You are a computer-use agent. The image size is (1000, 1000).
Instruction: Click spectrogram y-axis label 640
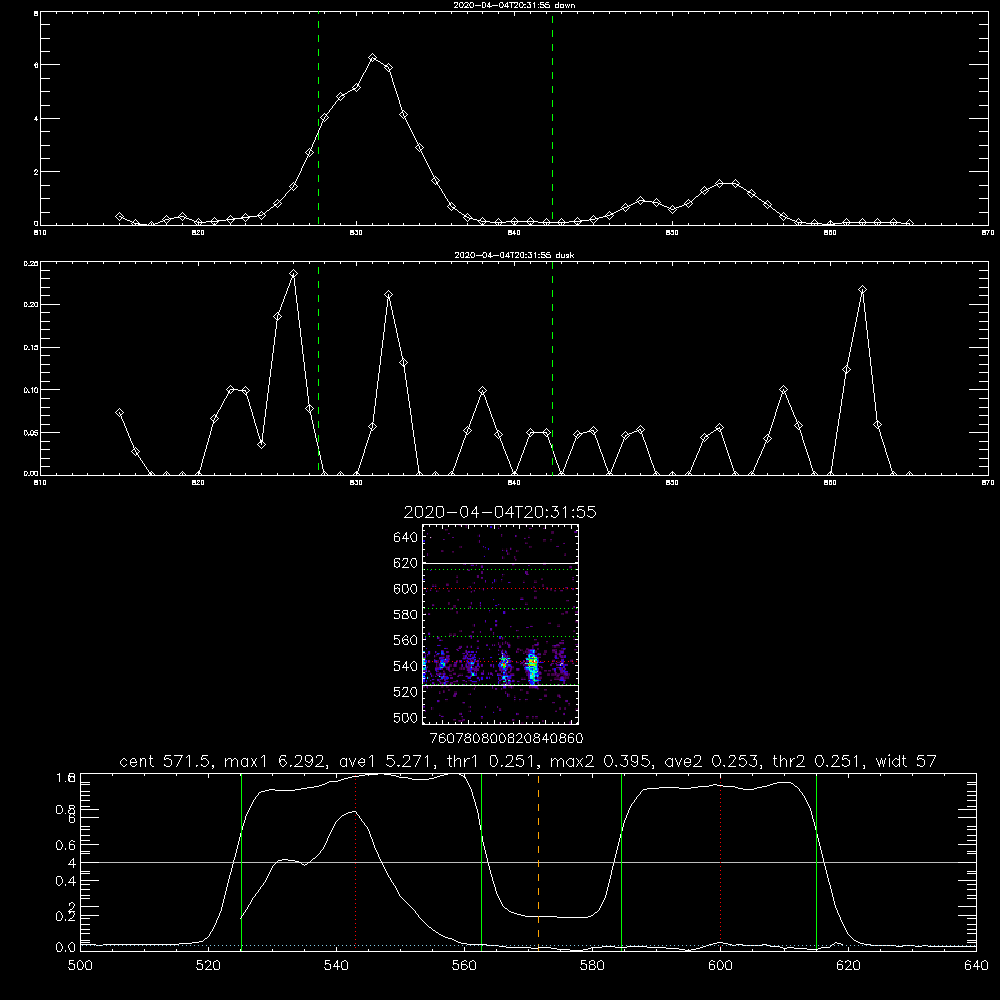click(x=406, y=538)
